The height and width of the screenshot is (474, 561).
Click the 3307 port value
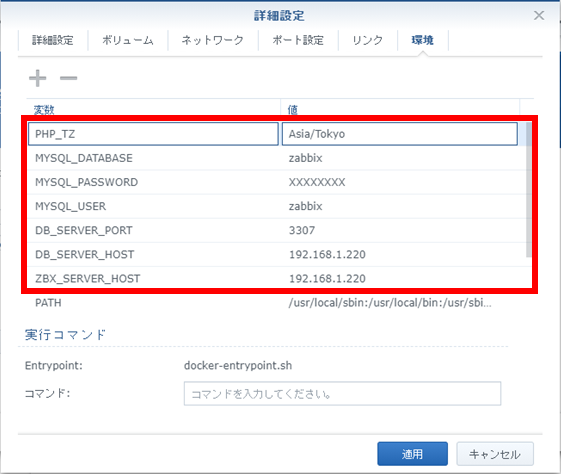(302, 230)
